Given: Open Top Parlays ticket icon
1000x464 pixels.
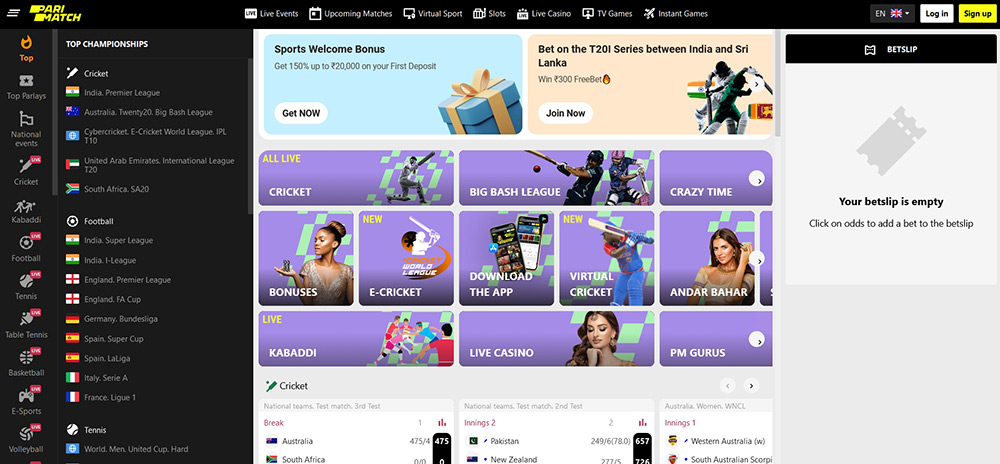Looking at the screenshot, I should point(26,81).
